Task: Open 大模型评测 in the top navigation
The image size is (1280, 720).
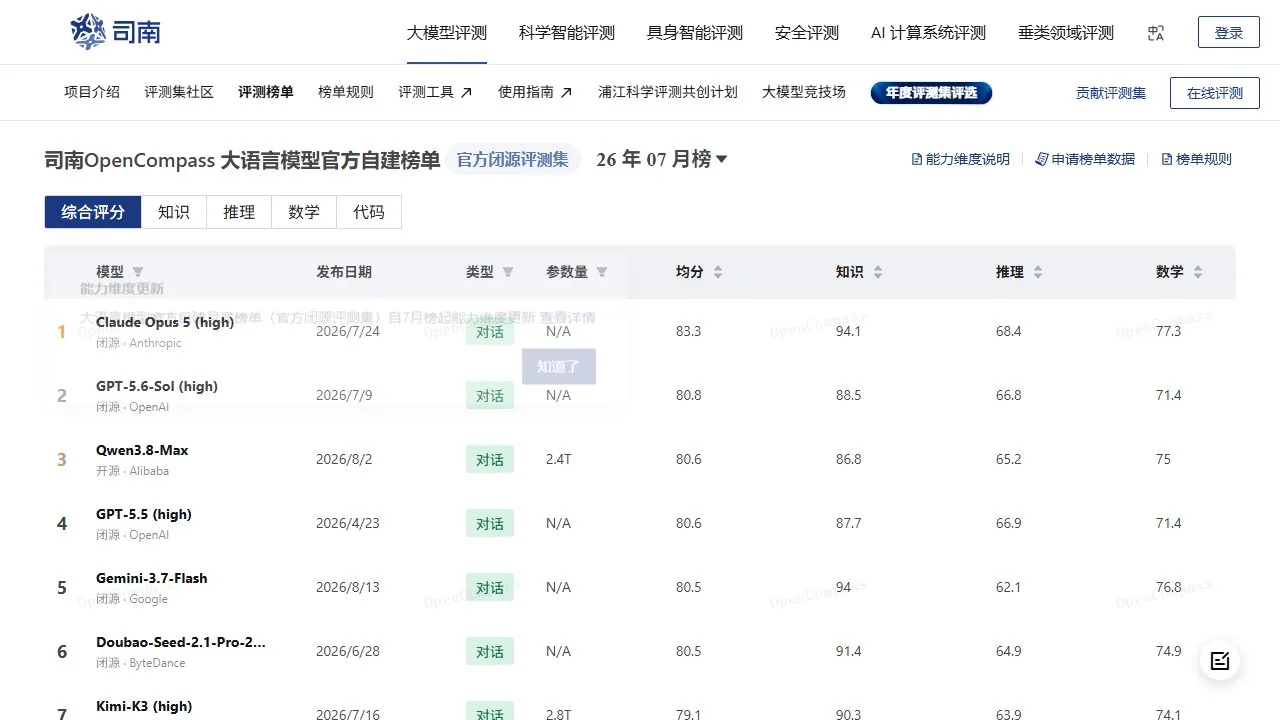Action: click(x=446, y=33)
